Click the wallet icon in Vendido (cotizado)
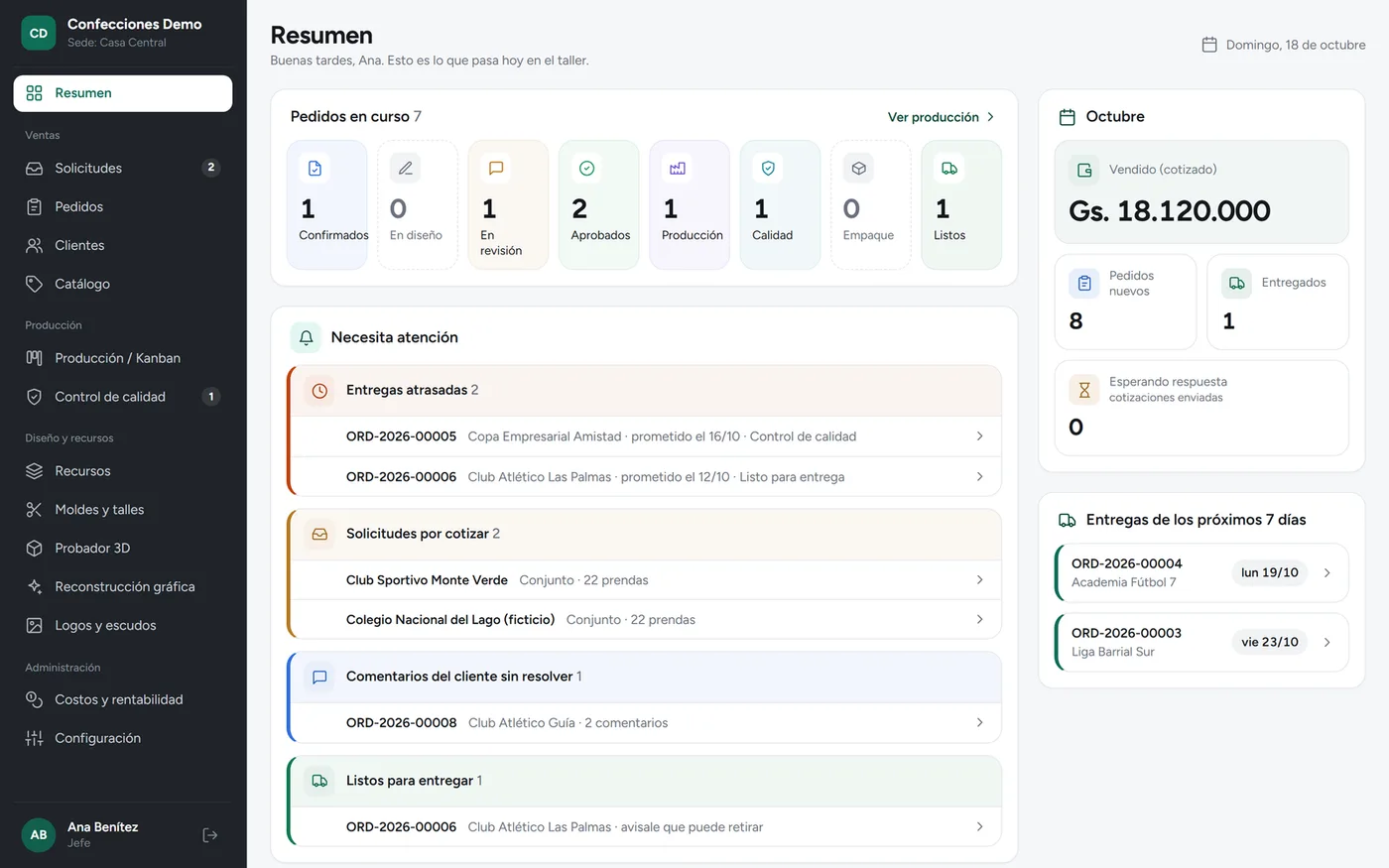This screenshot has width=1389, height=868. point(1084,170)
